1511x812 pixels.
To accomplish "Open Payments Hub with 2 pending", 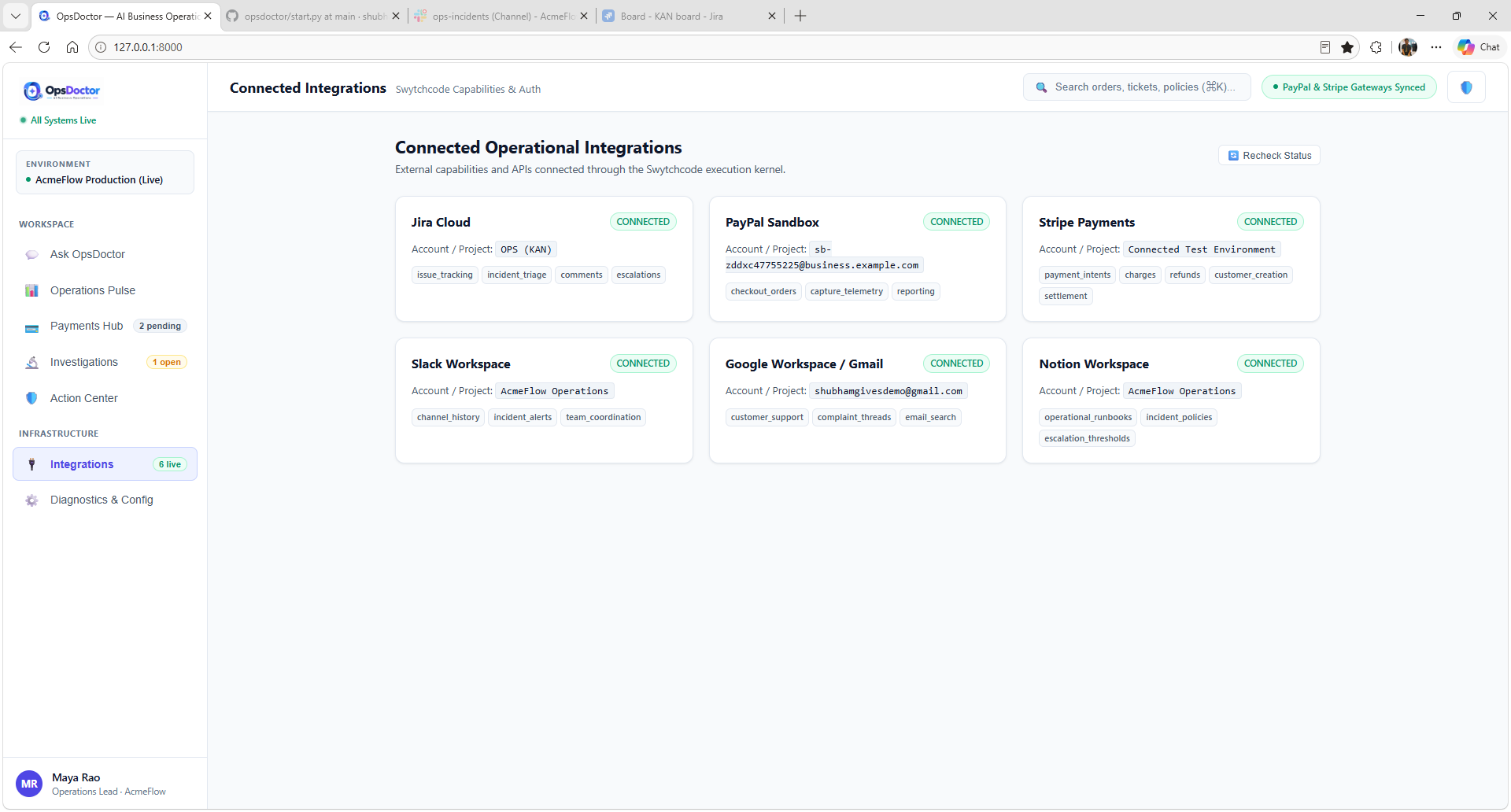I will 105,327.
